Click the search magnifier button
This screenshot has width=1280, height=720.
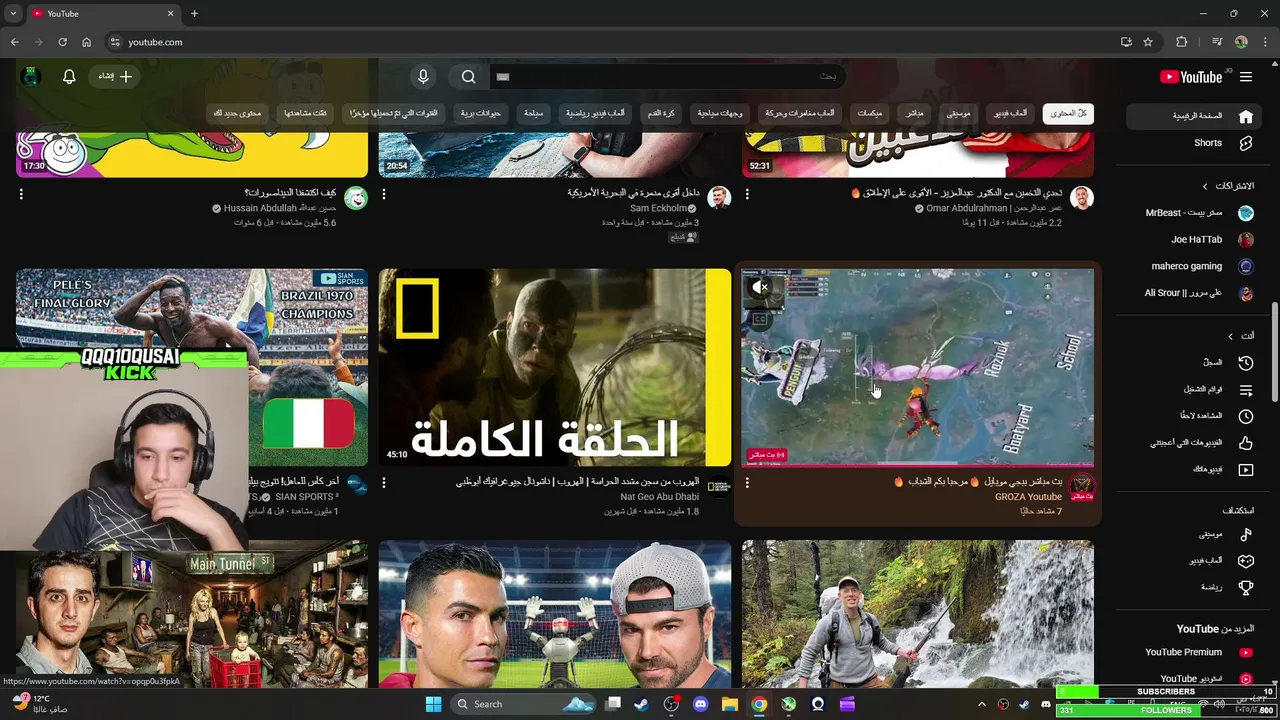pos(468,76)
